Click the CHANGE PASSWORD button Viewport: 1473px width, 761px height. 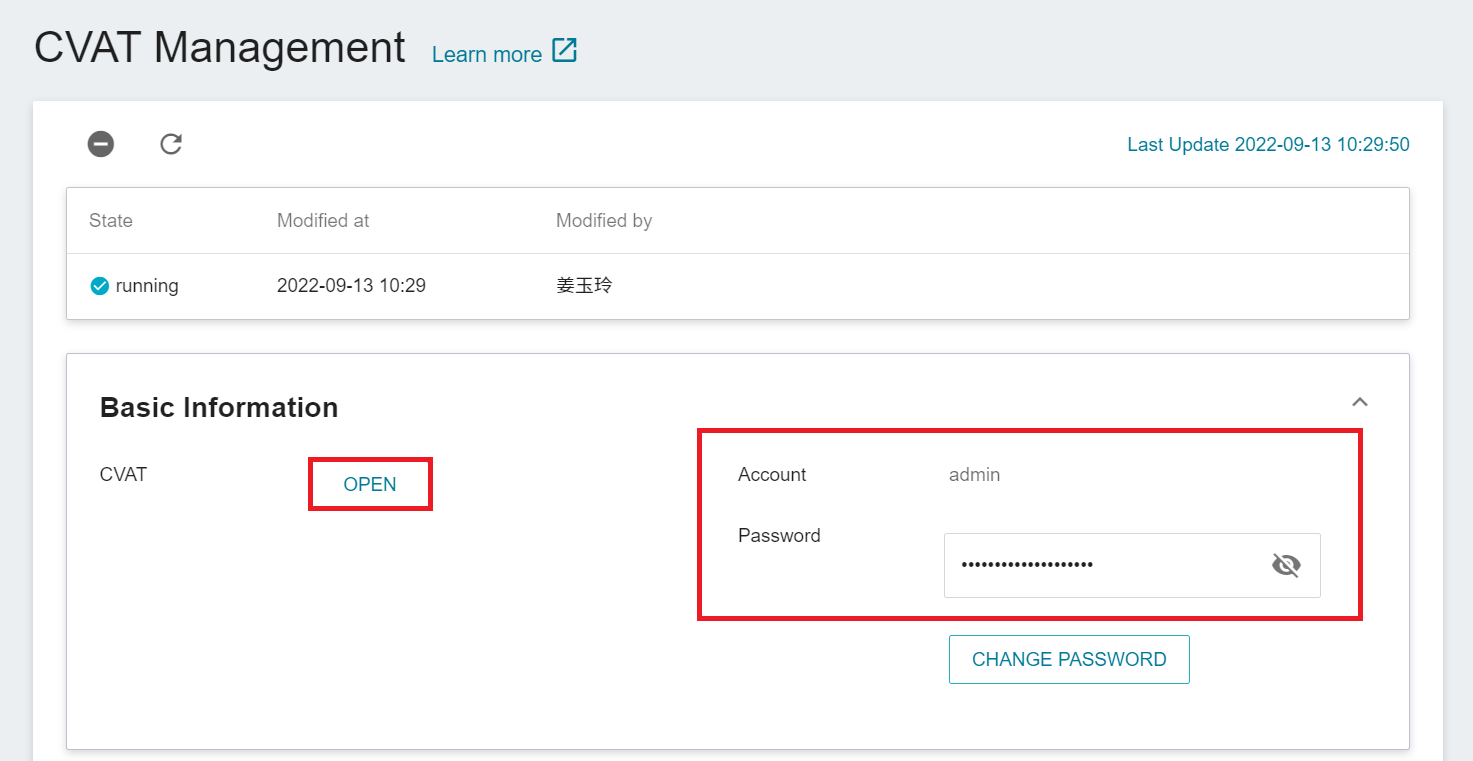coord(1069,659)
